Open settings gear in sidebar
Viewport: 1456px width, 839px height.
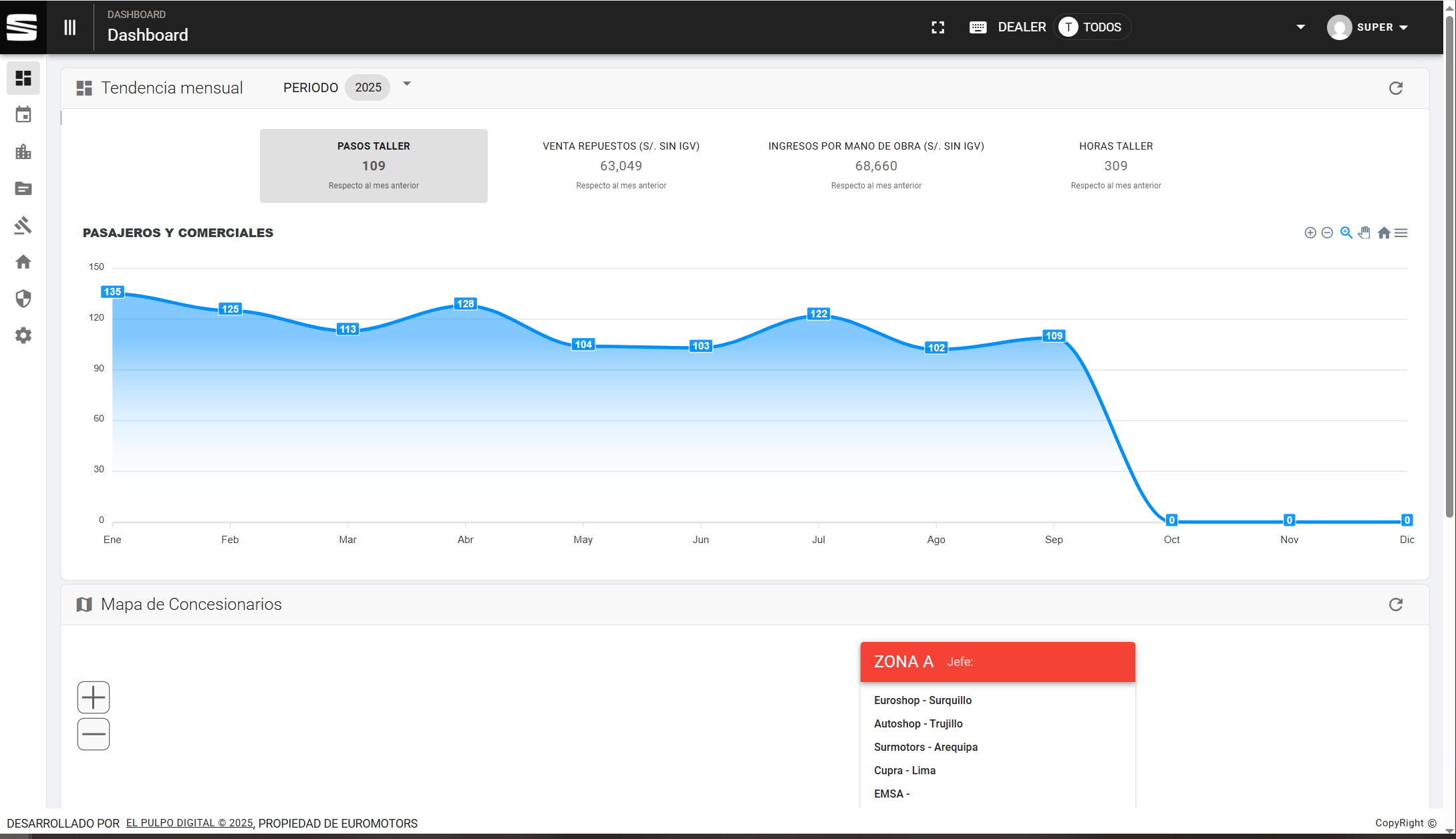23,335
